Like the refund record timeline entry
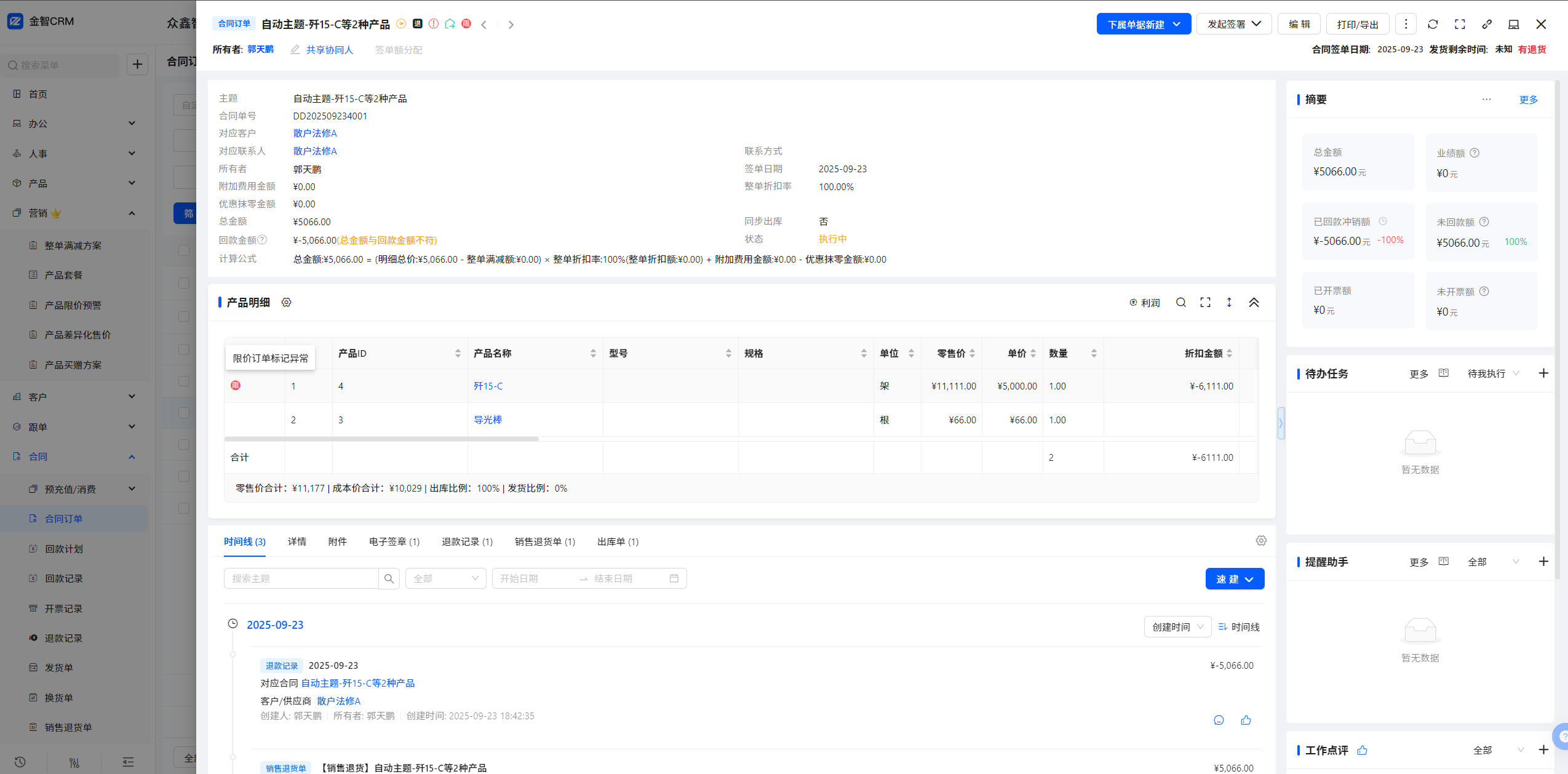The image size is (1568, 774). (x=1246, y=720)
